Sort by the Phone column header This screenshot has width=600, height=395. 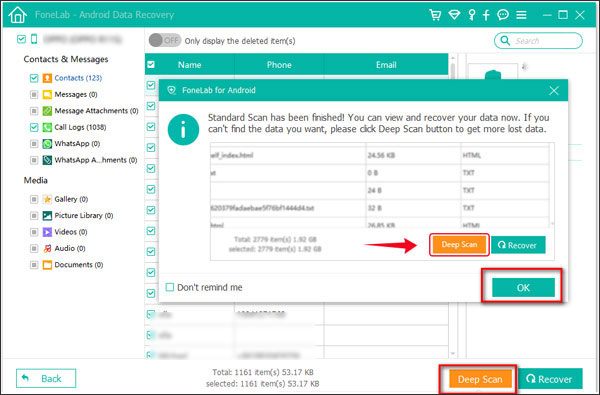(x=279, y=65)
